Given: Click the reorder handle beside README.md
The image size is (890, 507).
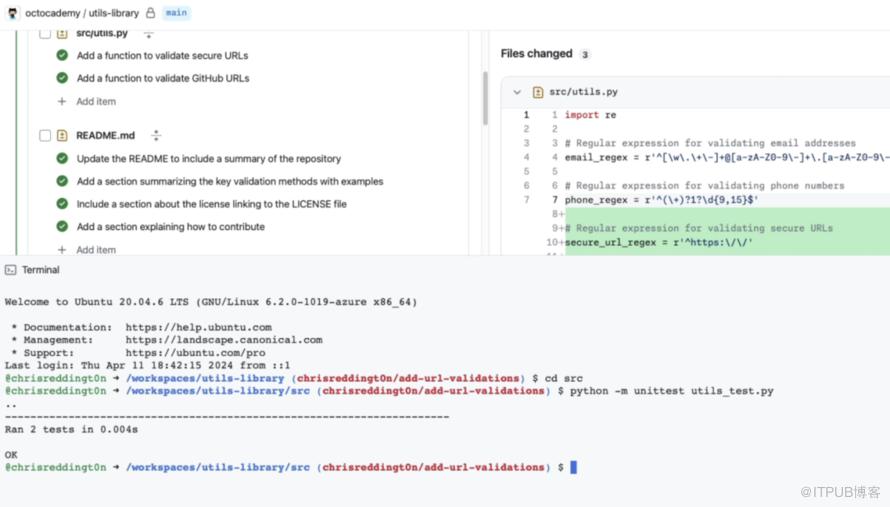Looking at the screenshot, I should (156, 135).
